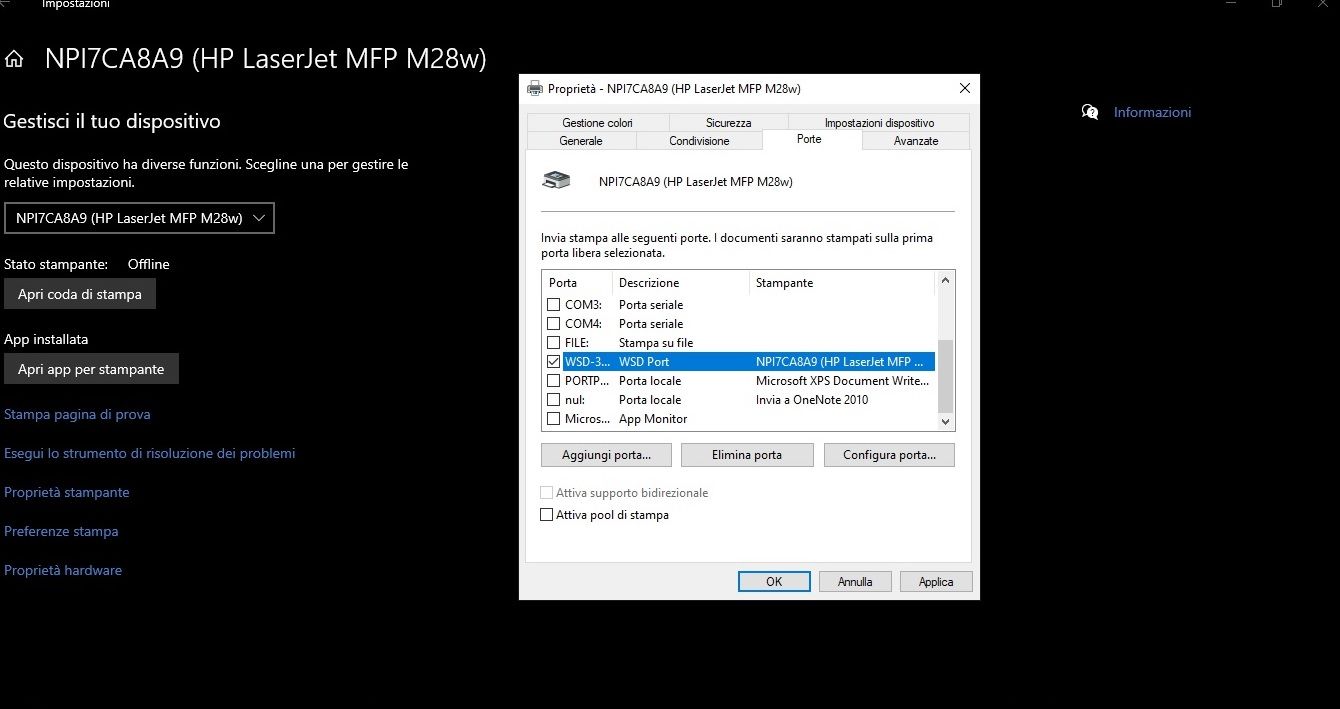Click the Applica button
This screenshot has width=1340, height=709.
tap(936, 582)
